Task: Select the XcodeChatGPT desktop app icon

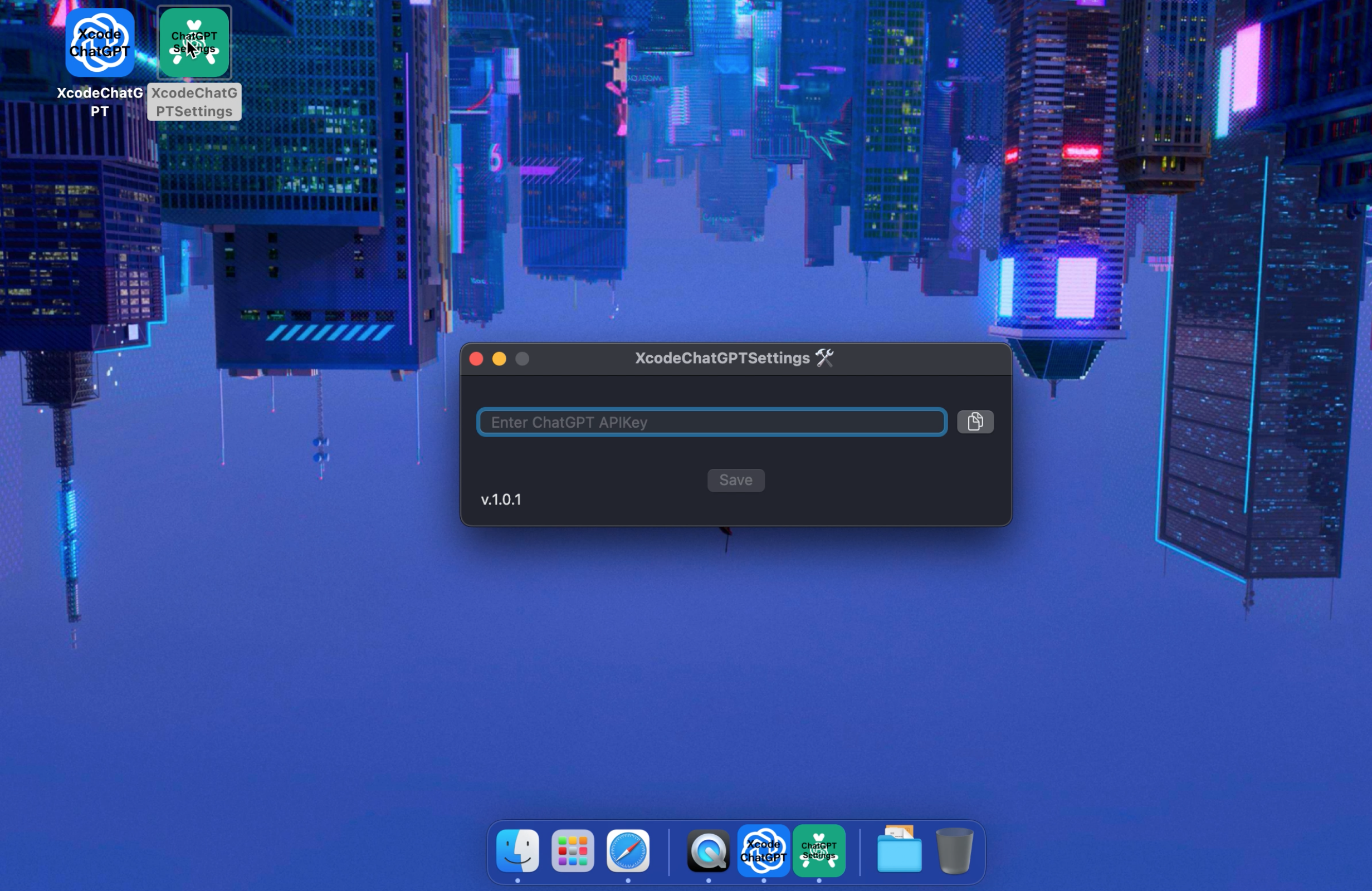Action: click(100, 43)
